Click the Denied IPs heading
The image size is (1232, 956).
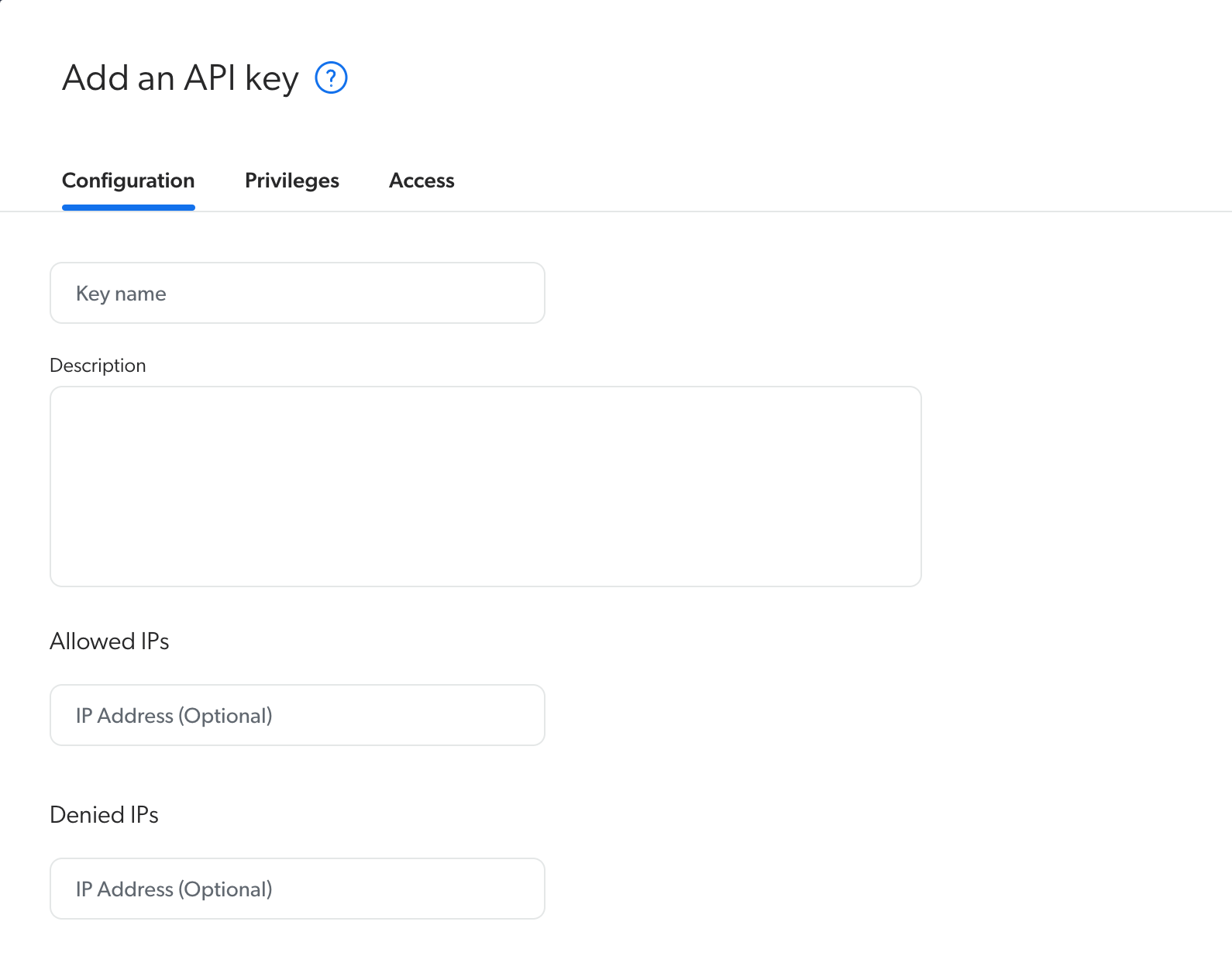click(104, 815)
